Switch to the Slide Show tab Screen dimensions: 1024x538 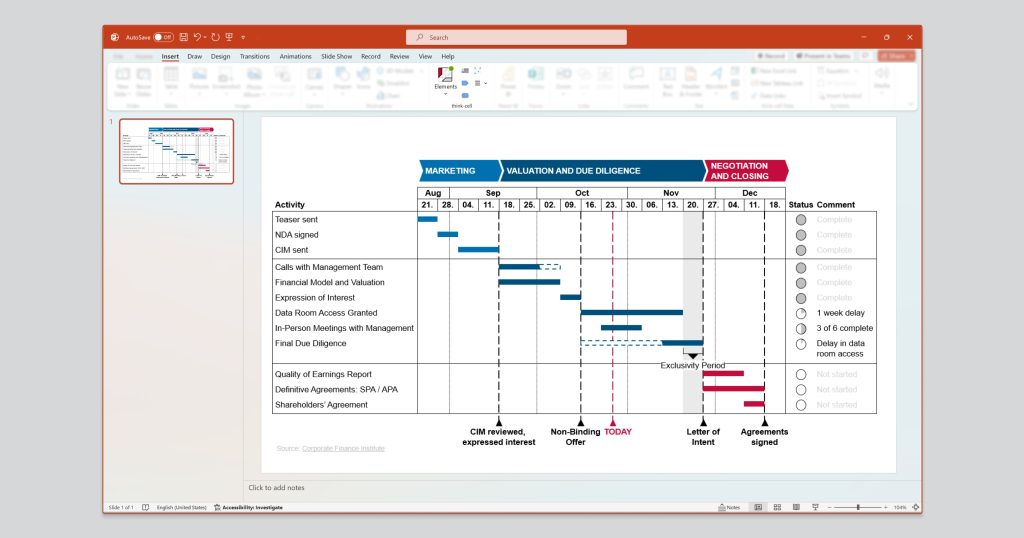click(336, 56)
